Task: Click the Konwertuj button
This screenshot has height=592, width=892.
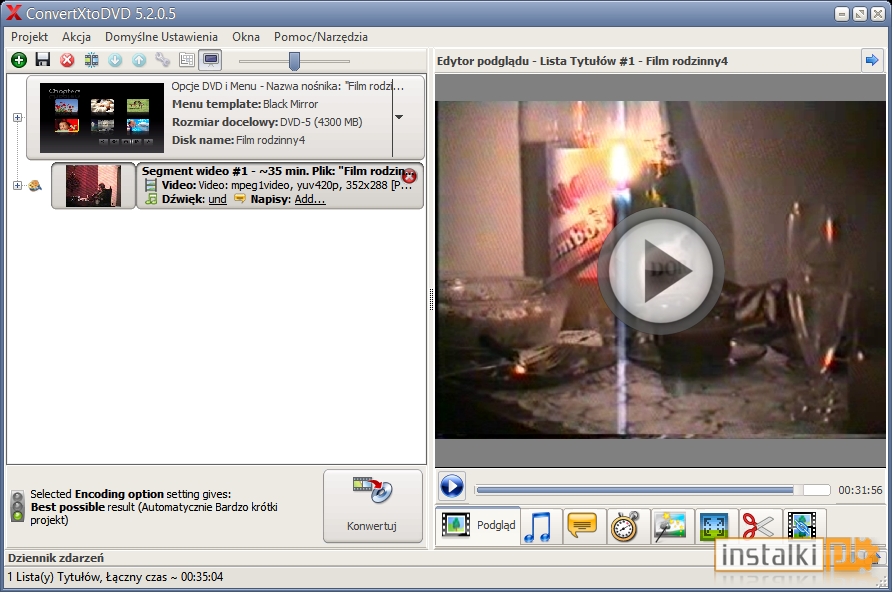Action: [x=373, y=506]
